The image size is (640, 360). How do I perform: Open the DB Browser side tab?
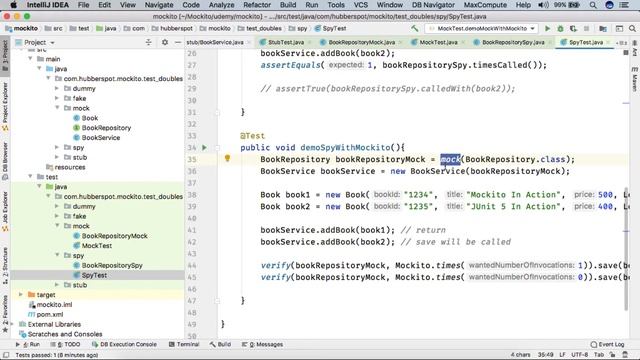(x=5, y=161)
